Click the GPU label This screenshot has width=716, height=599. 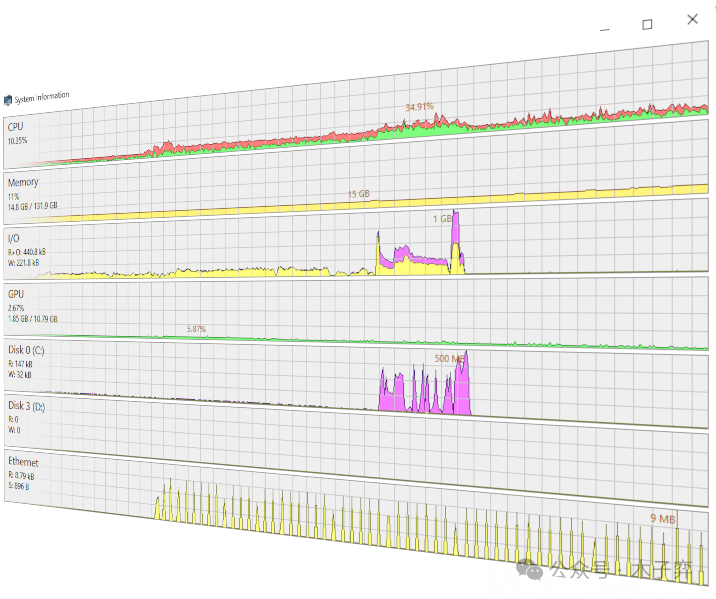click(16, 294)
